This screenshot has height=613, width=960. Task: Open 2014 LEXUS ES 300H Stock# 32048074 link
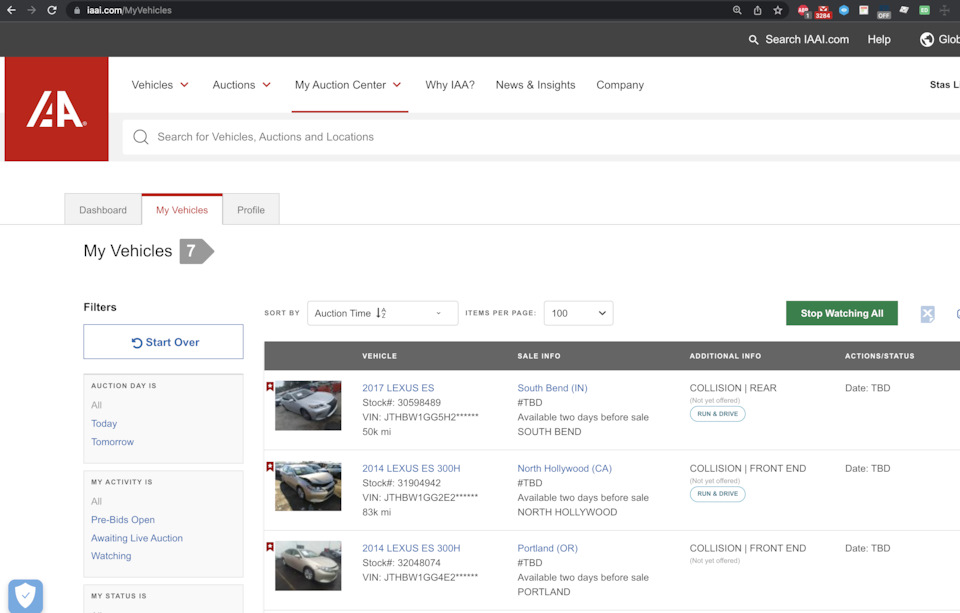[411, 548]
